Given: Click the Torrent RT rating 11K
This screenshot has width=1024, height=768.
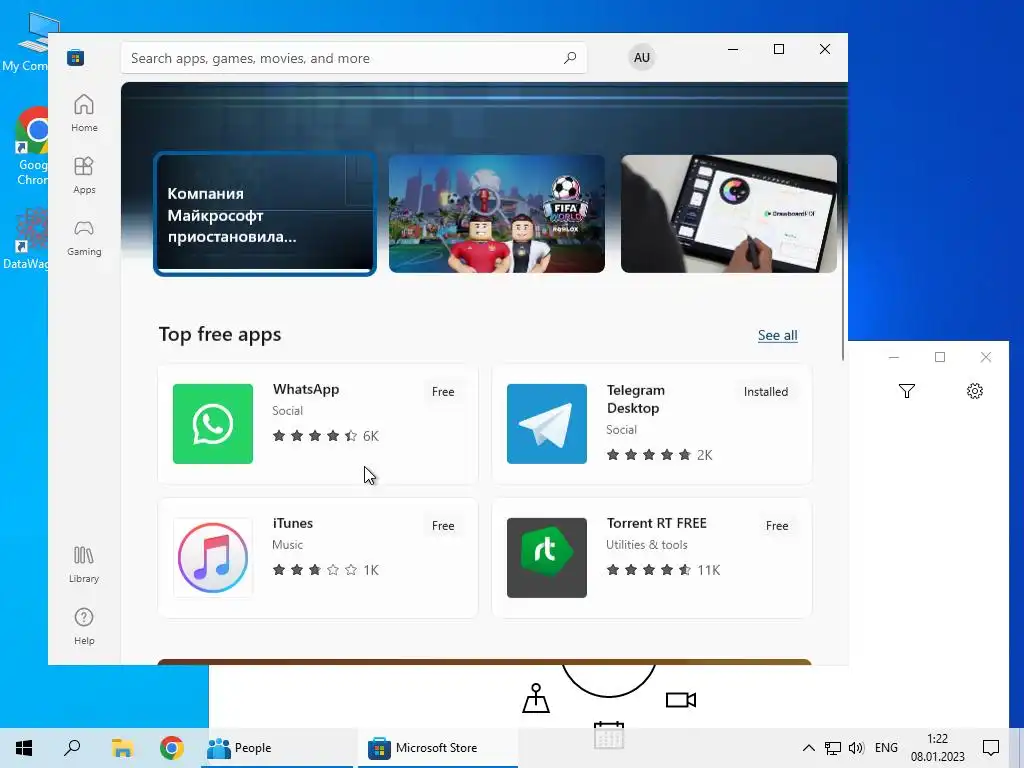Looking at the screenshot, I should pyautogui.click(x=663, y=570).
